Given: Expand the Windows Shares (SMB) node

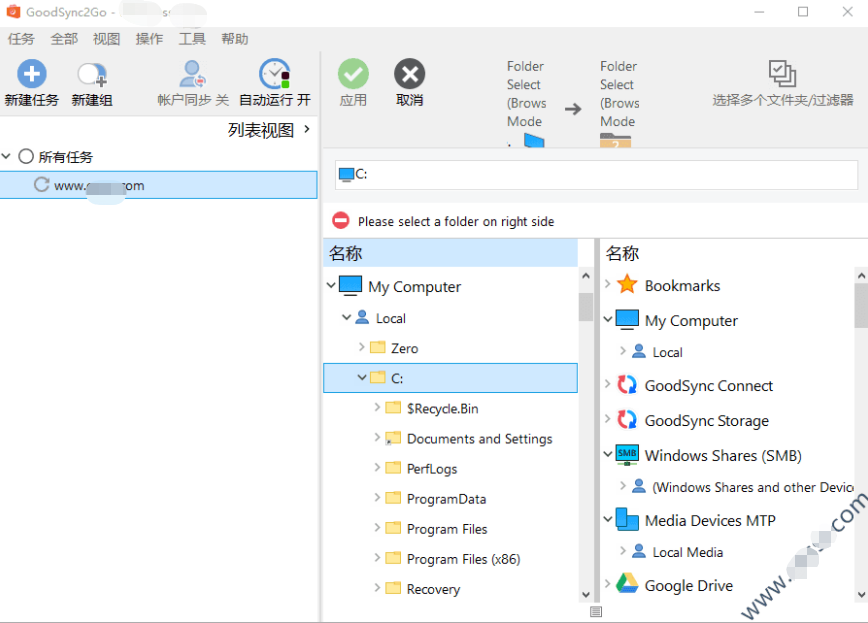Looking at the screenshot, I should (608, 456).
